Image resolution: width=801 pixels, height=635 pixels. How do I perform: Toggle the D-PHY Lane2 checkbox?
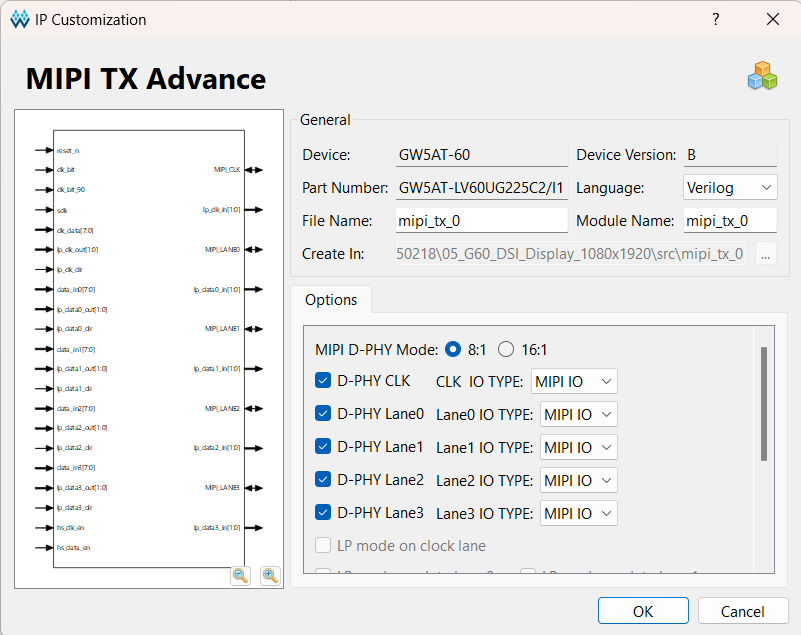coord(323,479)
